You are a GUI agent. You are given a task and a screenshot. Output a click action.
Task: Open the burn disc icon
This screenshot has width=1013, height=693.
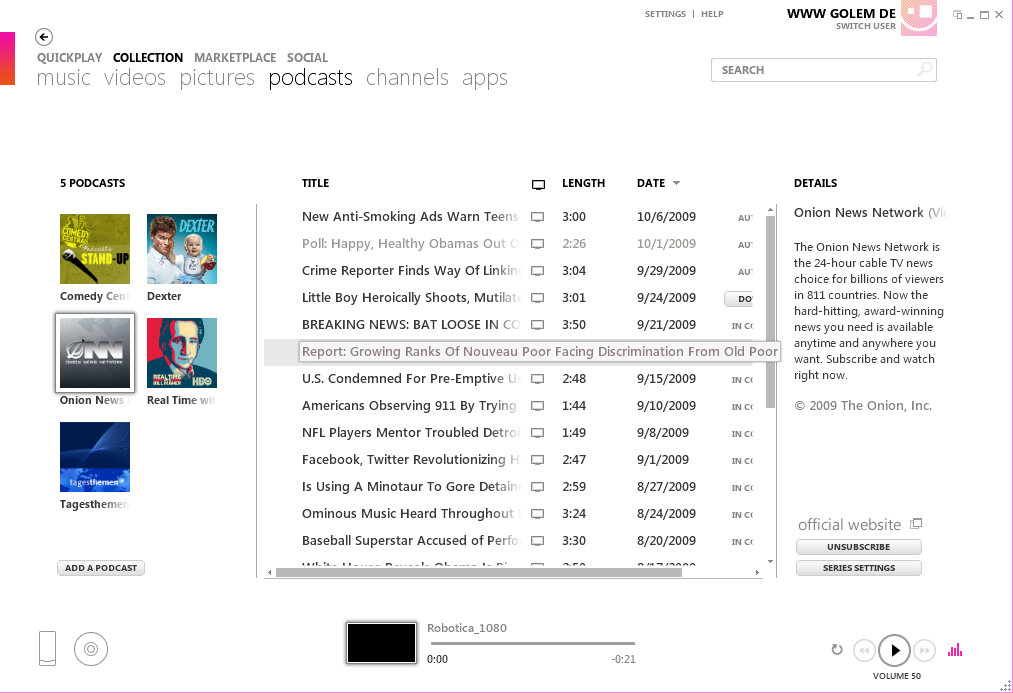click(x=91, y=649)
